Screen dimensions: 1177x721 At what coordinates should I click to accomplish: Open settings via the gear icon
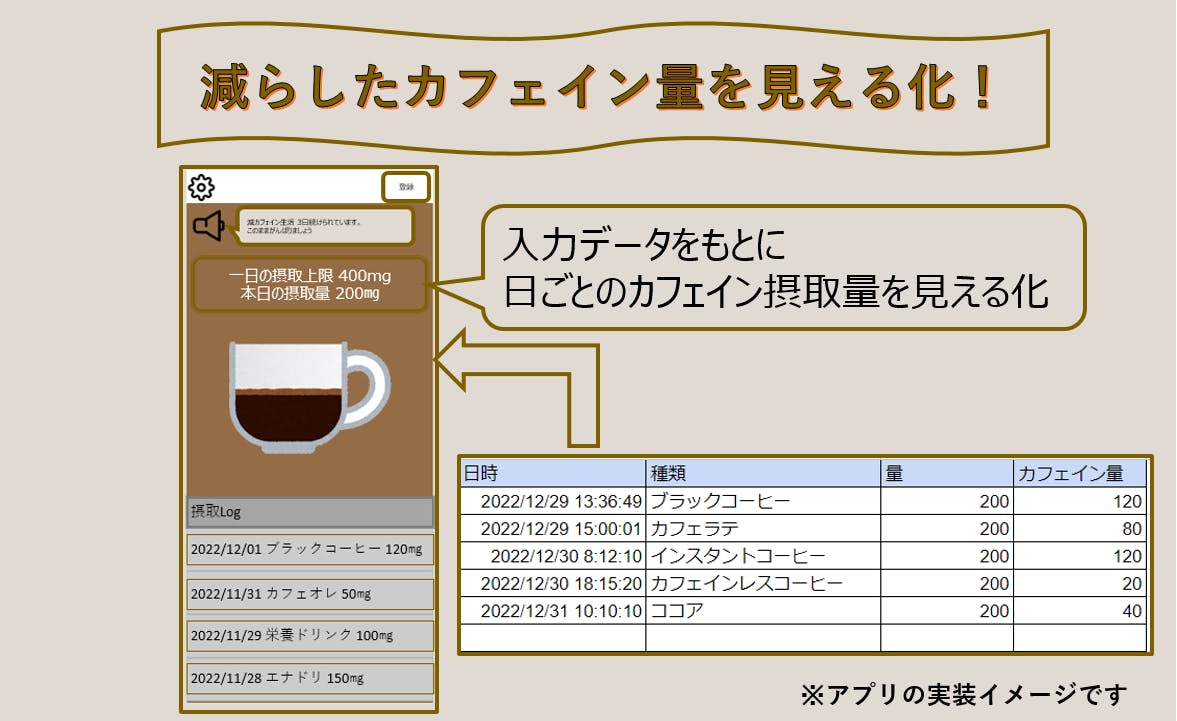coord(202,187)
